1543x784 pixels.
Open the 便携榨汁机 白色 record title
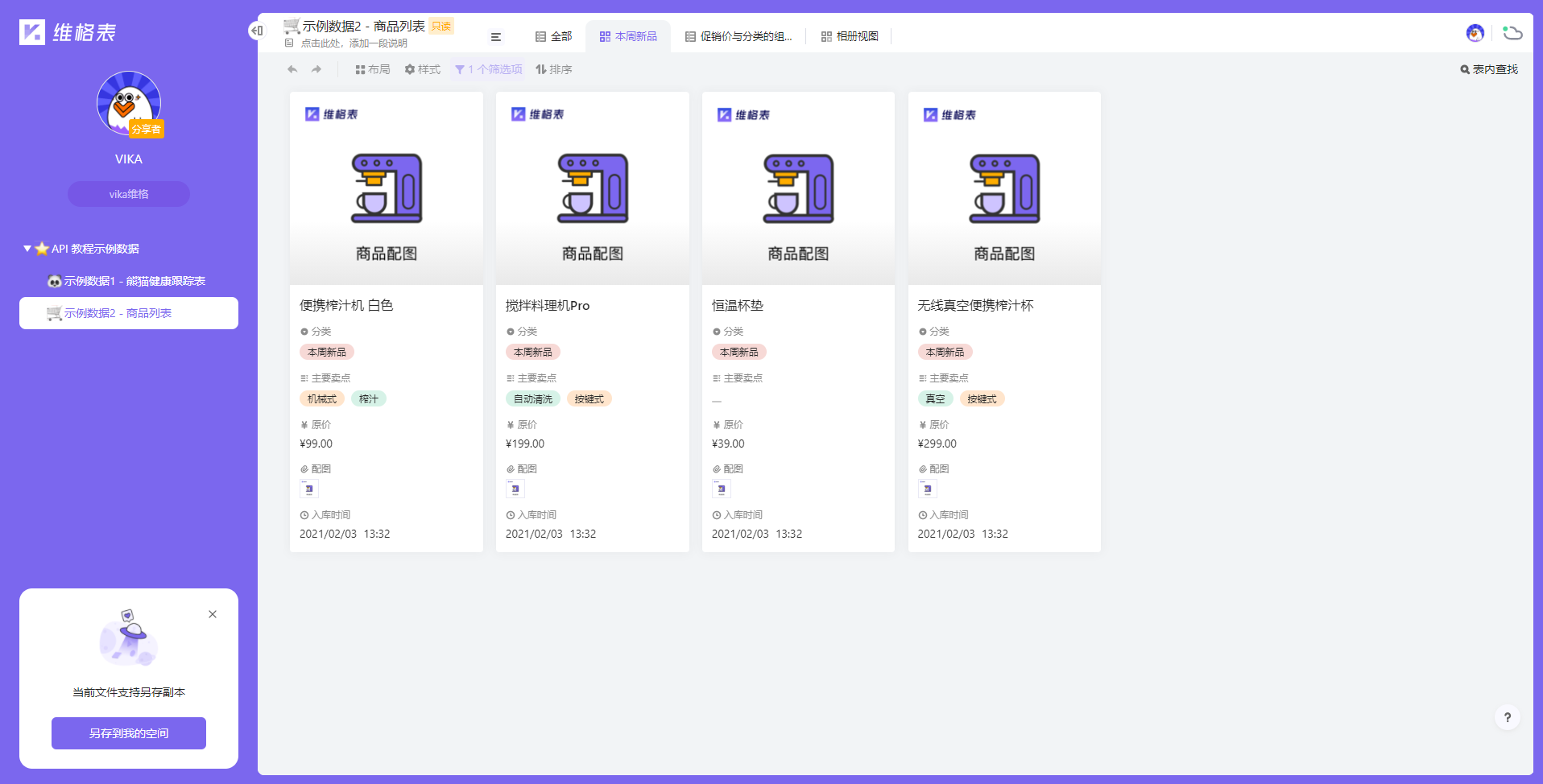click(346, 305)
